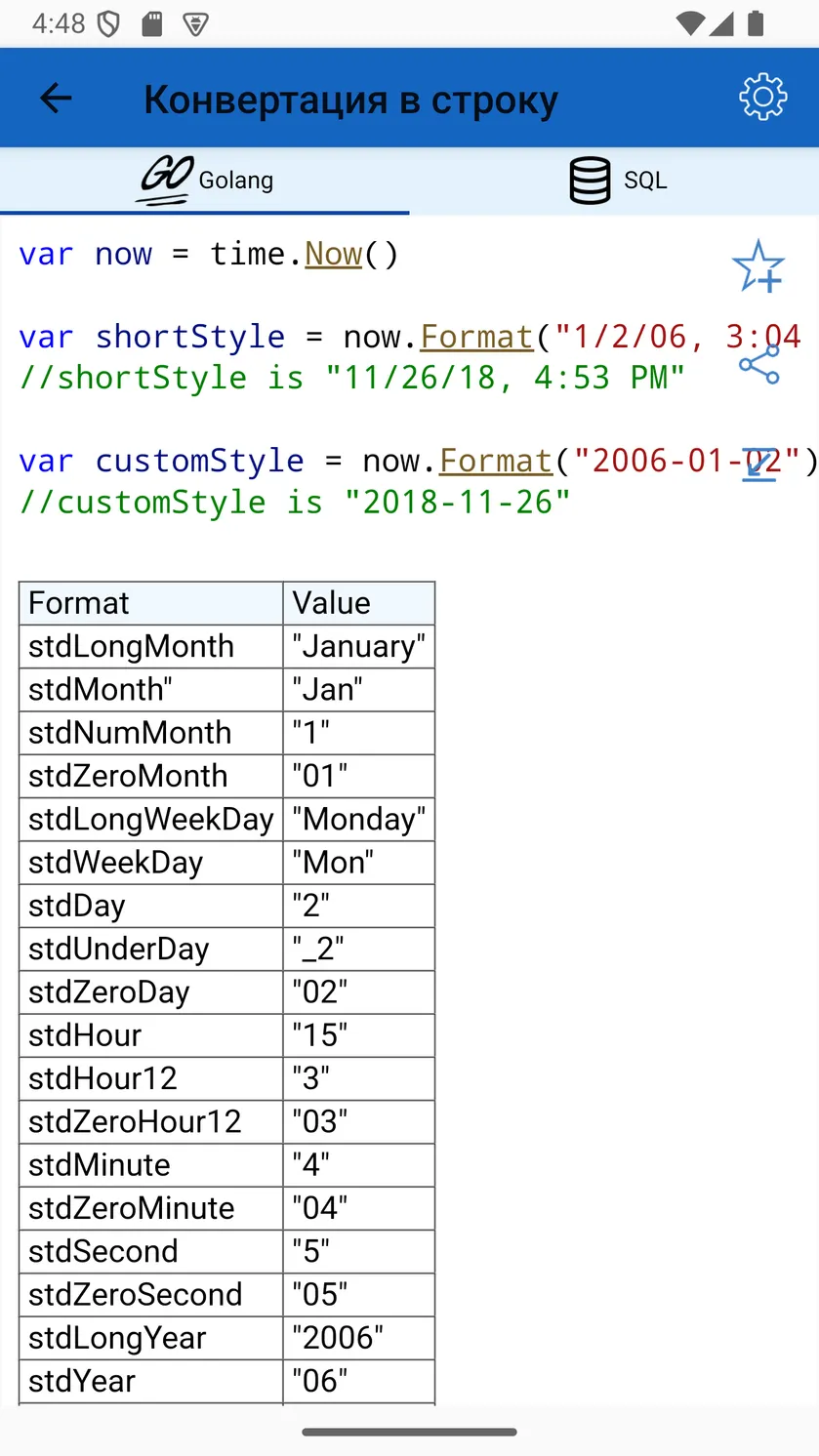Tap the Format column header

(151, 603)
